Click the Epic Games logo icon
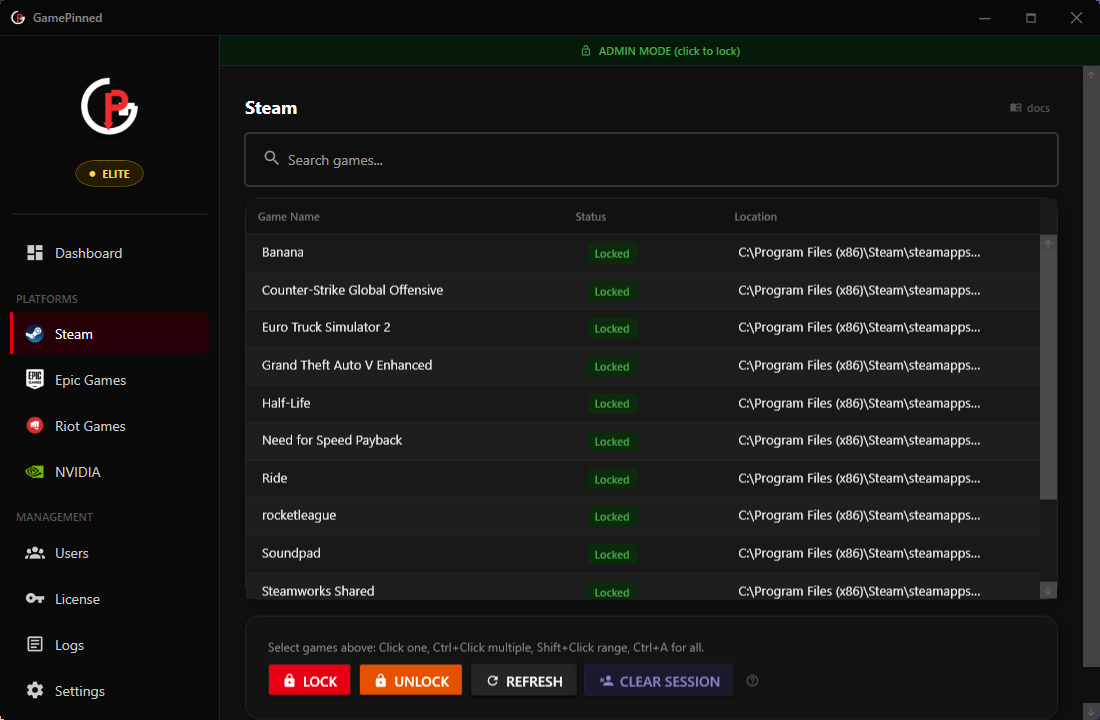 coord(34,380)
